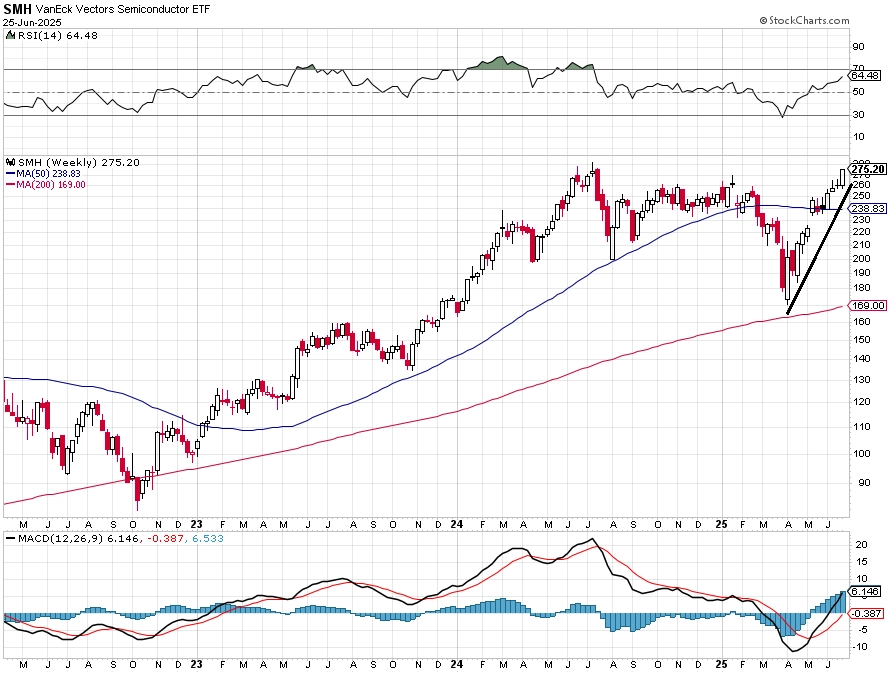Click the green overbought RSI shaded area
The height and width of the screenshot is (673, 891).
click(x=498, y=63)
